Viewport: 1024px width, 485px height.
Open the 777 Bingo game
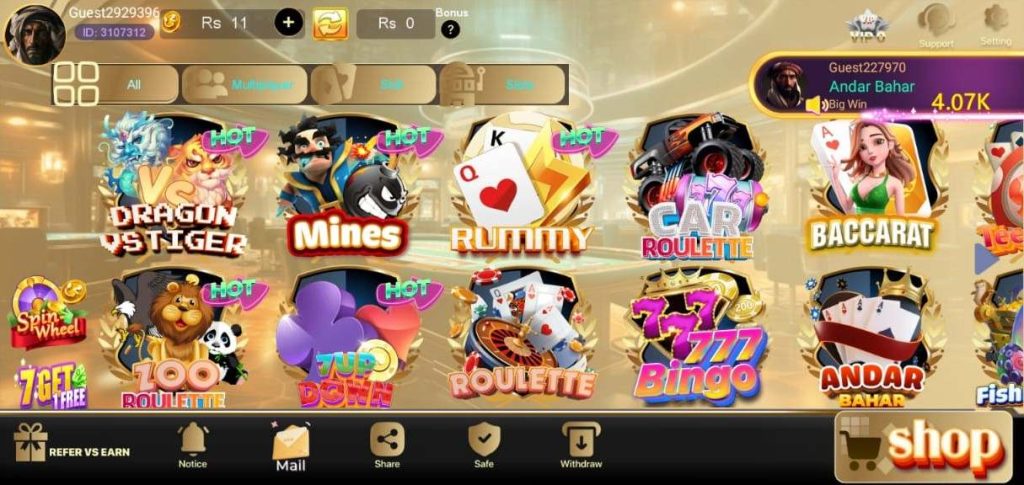[x=696, y=337]
